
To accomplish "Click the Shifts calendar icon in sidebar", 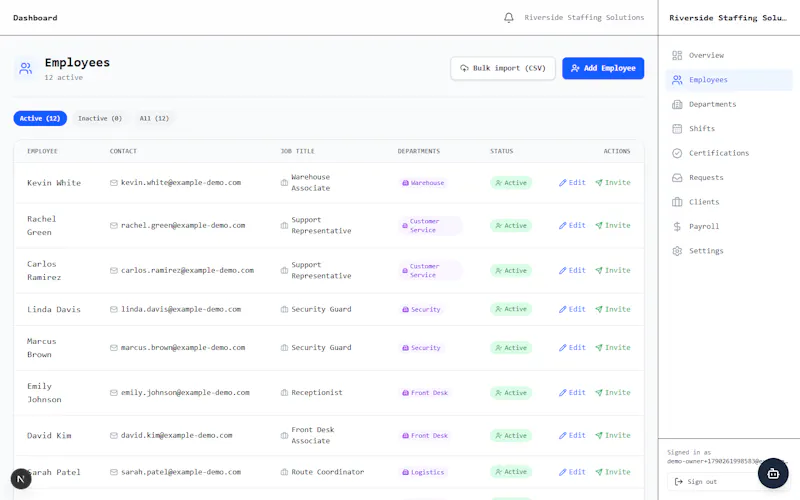I will (x=677, y=129).
